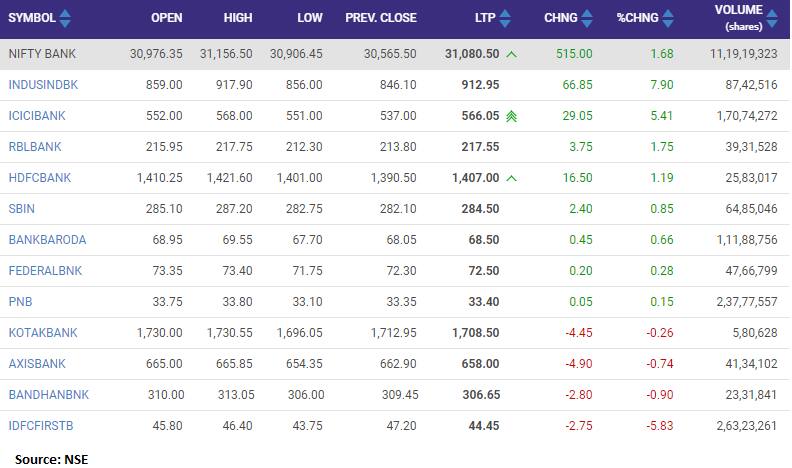Click NIFTY BANK percent change 1.68

[662, 54]
